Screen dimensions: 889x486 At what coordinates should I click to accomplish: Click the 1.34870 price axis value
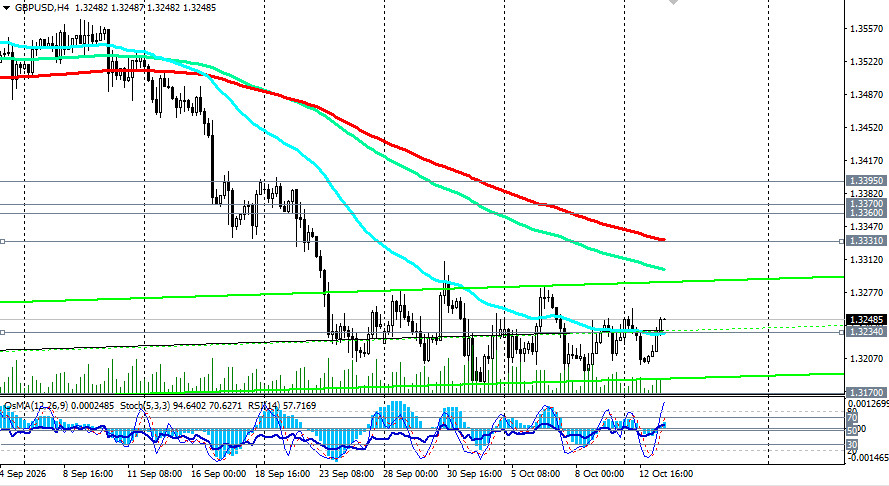point(867,94)
